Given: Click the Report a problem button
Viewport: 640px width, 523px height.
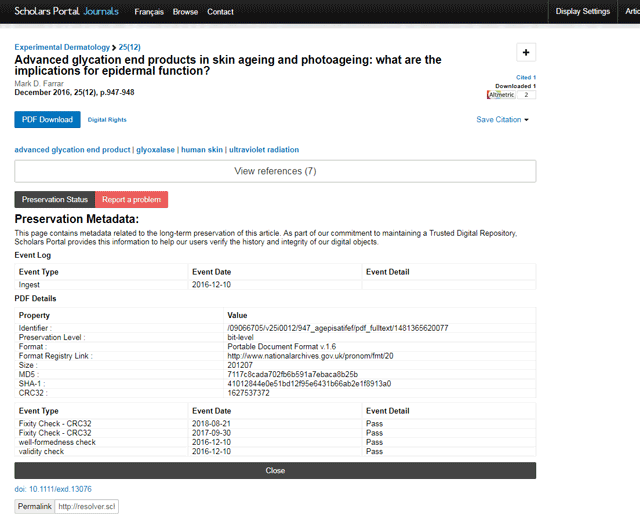Looking at the screenshot, I should [131, 200].
